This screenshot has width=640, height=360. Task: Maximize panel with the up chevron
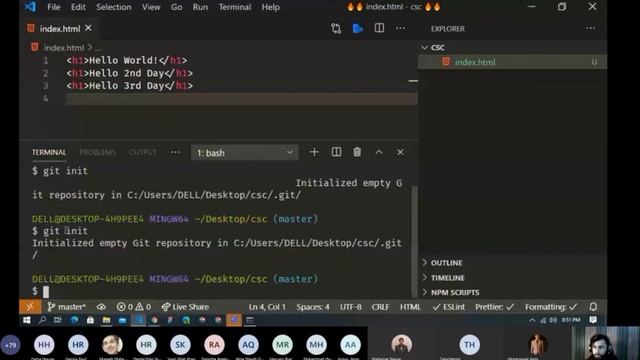(x=379, y=152)
